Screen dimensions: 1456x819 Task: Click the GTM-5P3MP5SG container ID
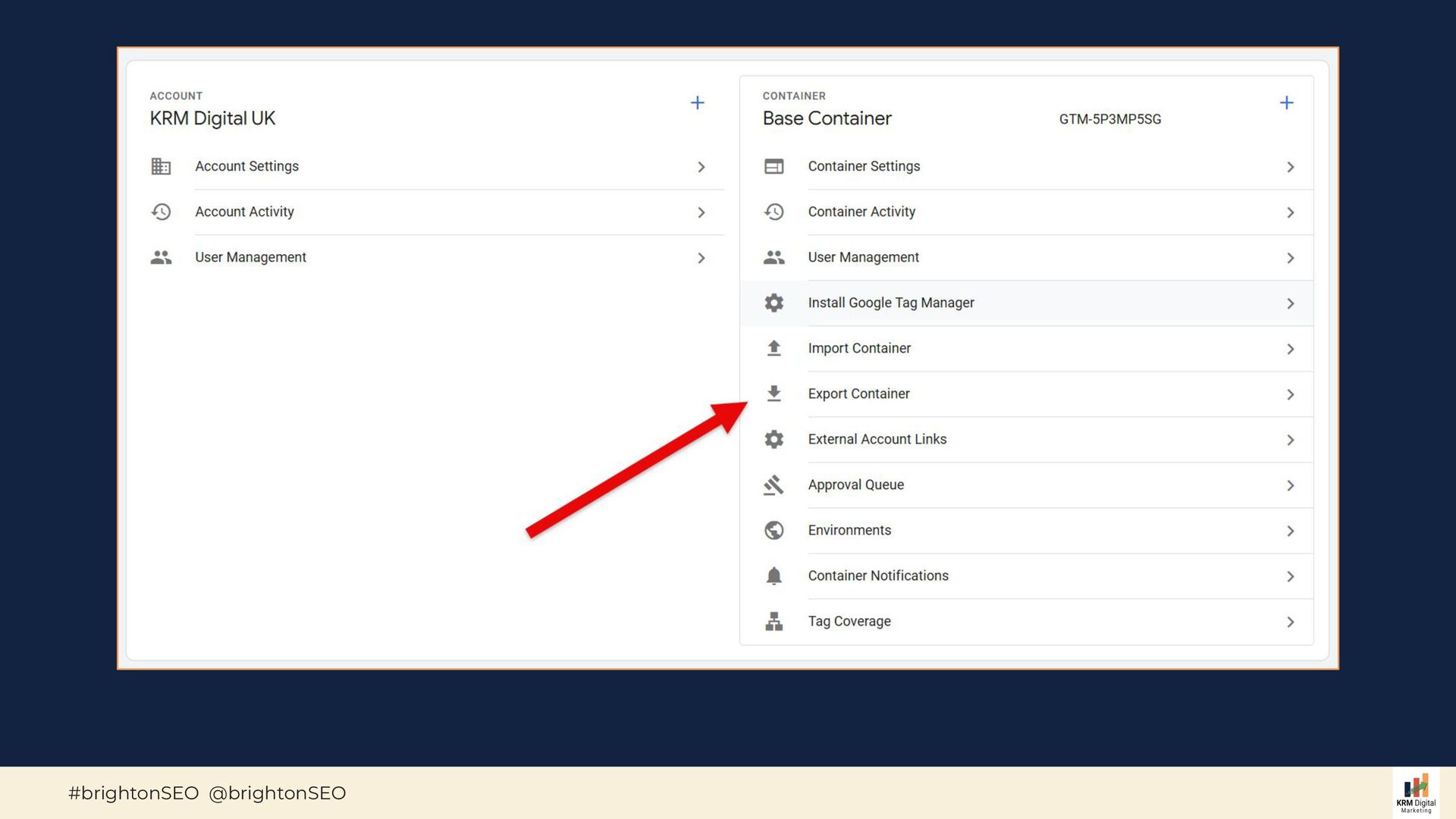1109,119
